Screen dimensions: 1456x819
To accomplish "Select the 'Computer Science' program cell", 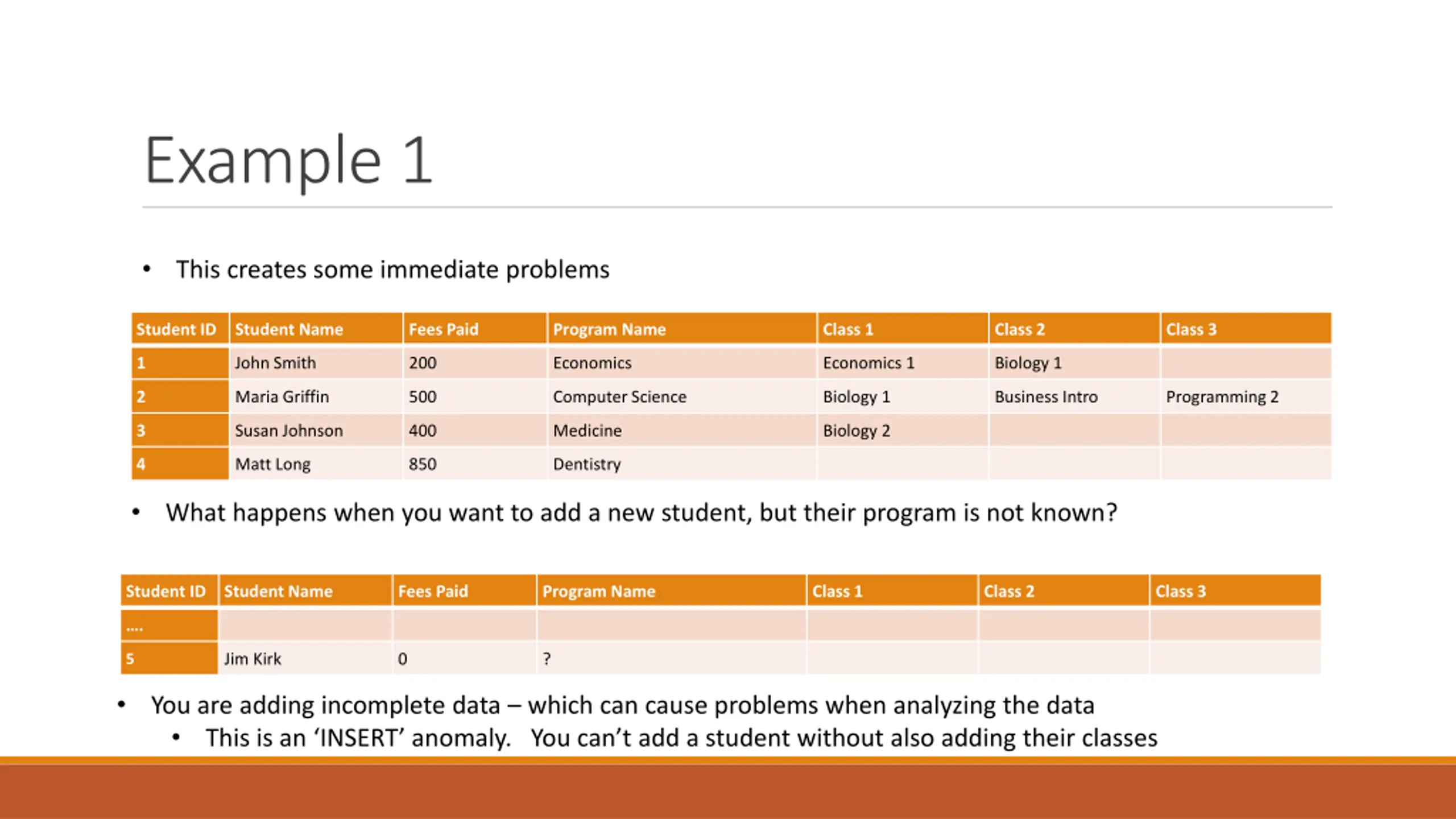I will [x=682, y=396].
